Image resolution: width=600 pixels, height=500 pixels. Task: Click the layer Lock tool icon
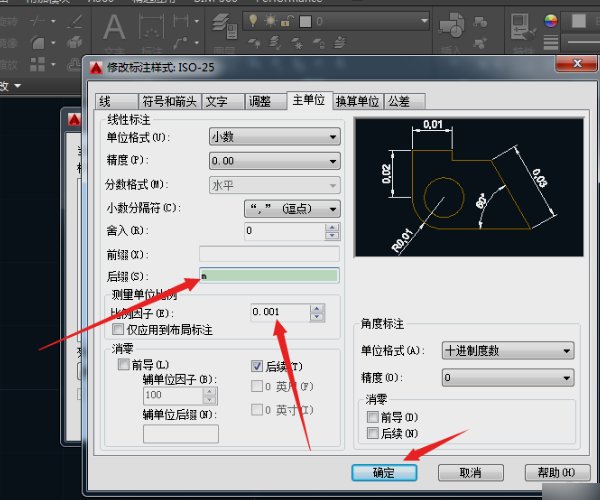tap(319, 43)
